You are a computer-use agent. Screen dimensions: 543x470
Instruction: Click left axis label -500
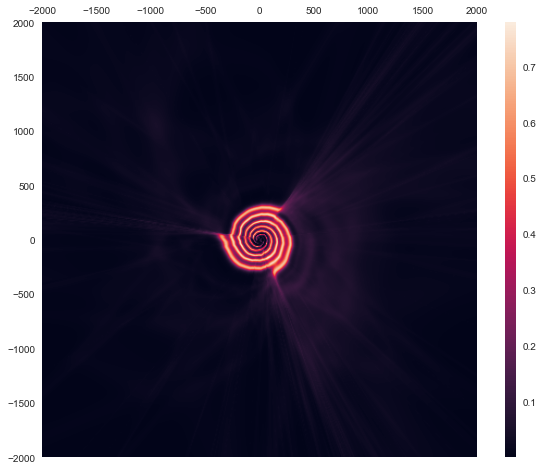tap(24, 295)
